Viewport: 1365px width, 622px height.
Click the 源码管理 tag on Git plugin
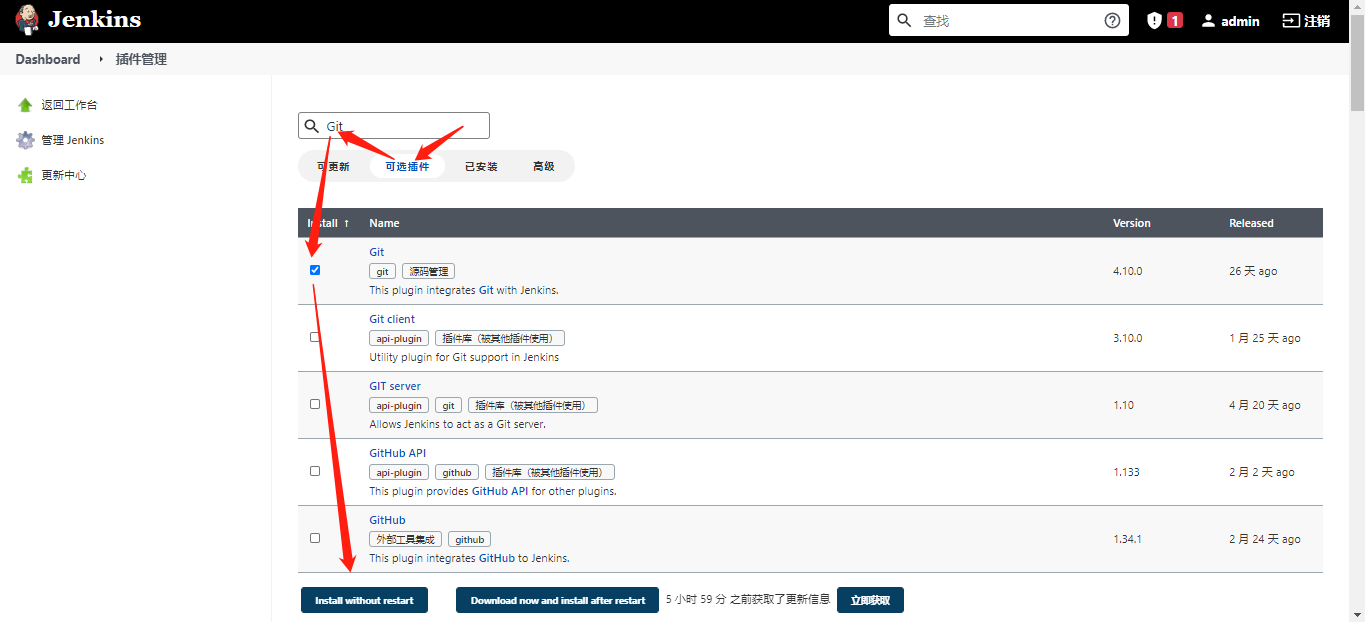click(x=428, y=271)
